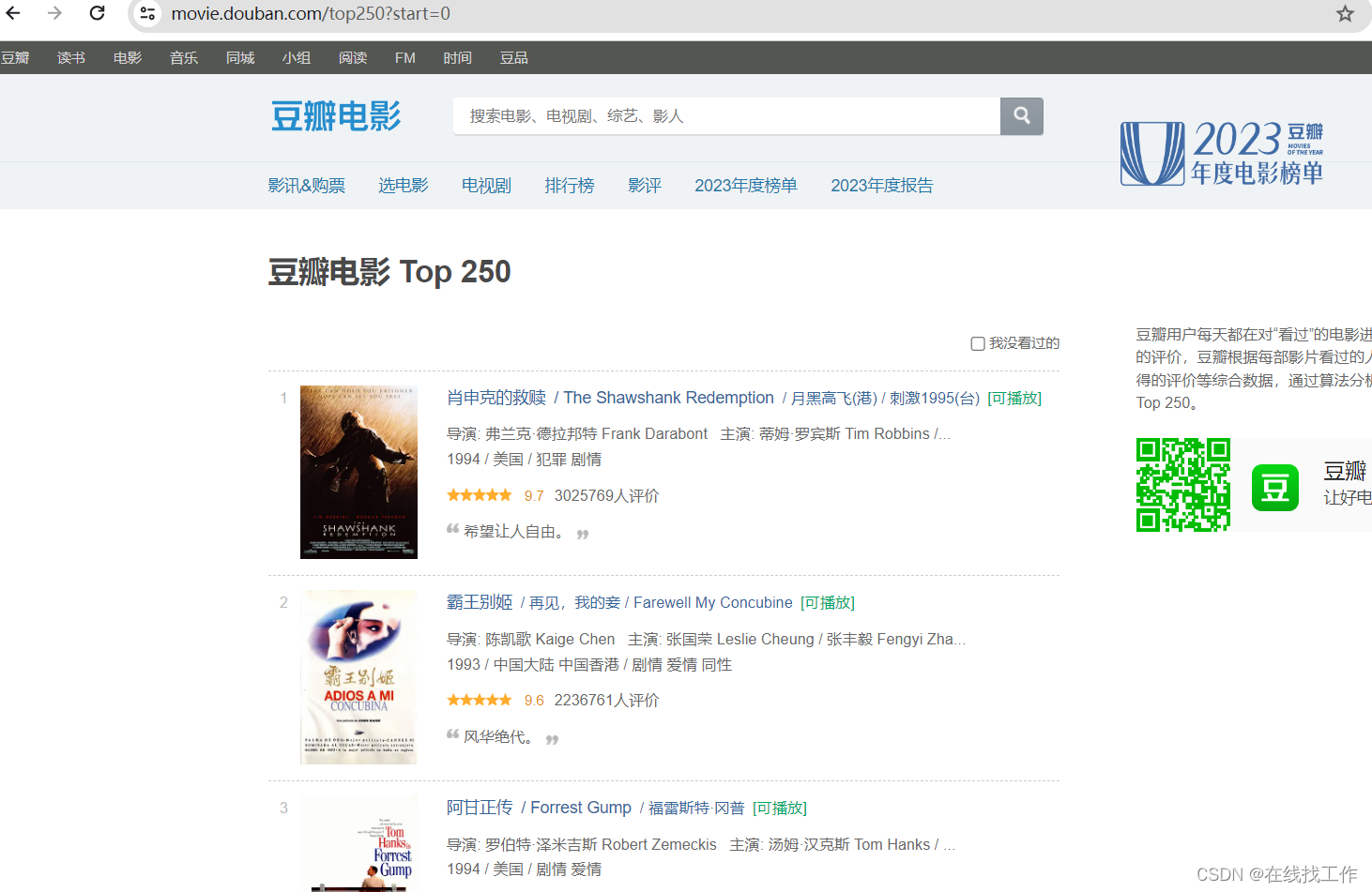Open 读书 in top navigation bar
The width and height of the screenshot is (1372, 892).
71,58
